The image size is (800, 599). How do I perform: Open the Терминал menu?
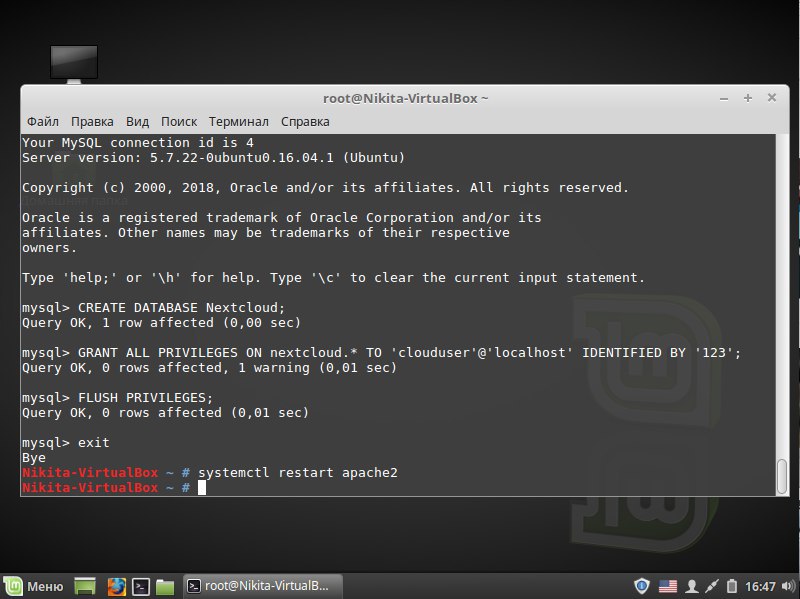click(238, 122)
